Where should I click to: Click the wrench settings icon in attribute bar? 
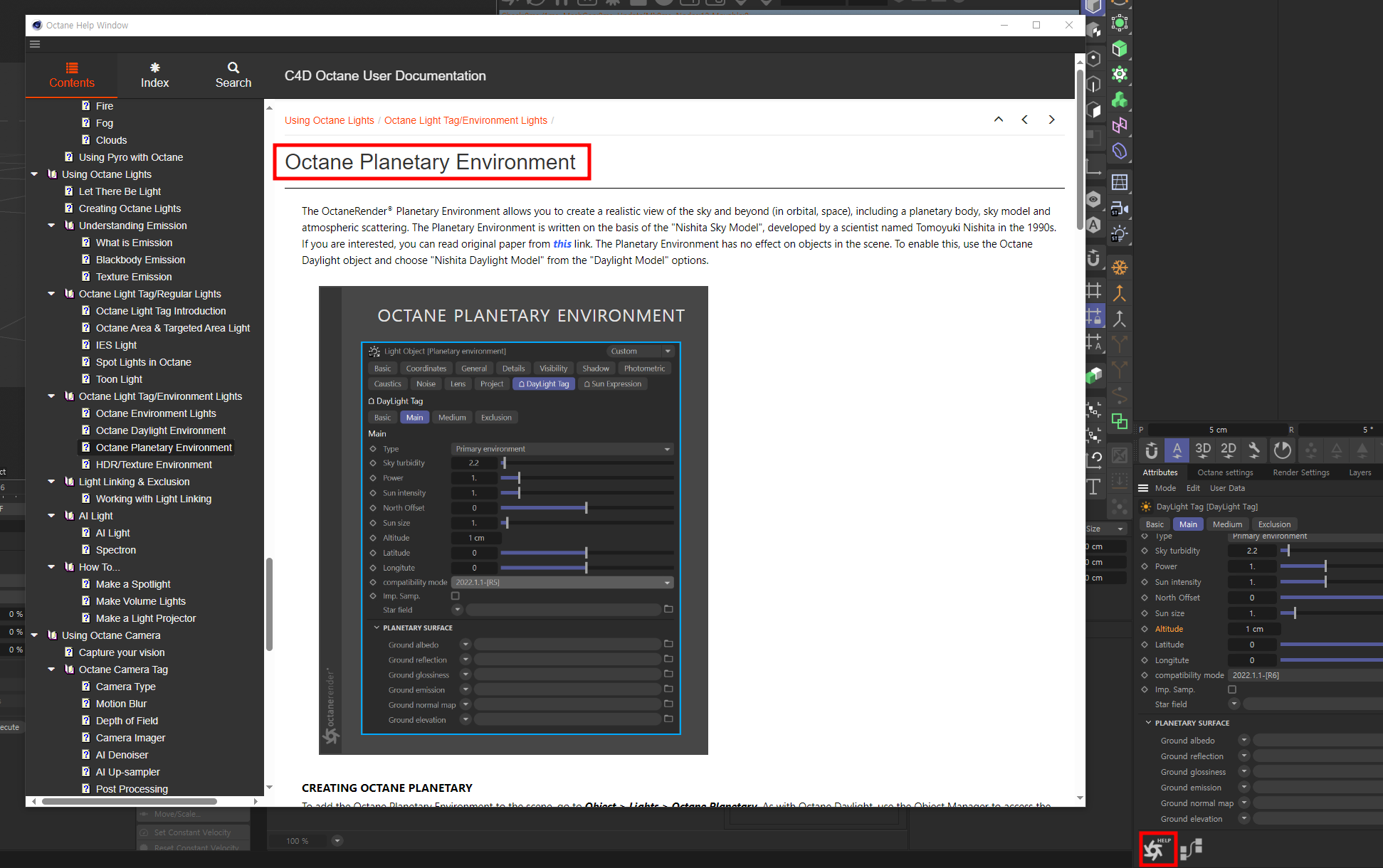1254,450
